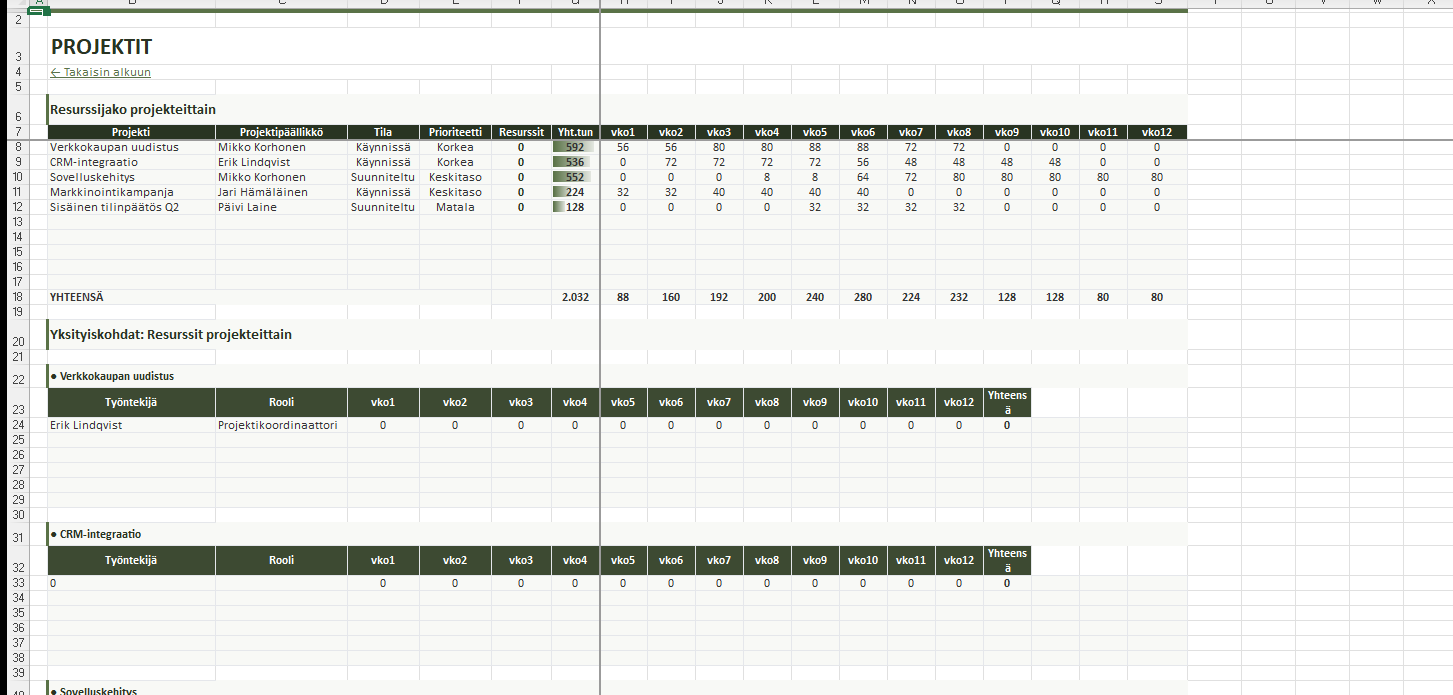Select the 'Matala' priority cell

pyautogui.click(x=455, y=207)
